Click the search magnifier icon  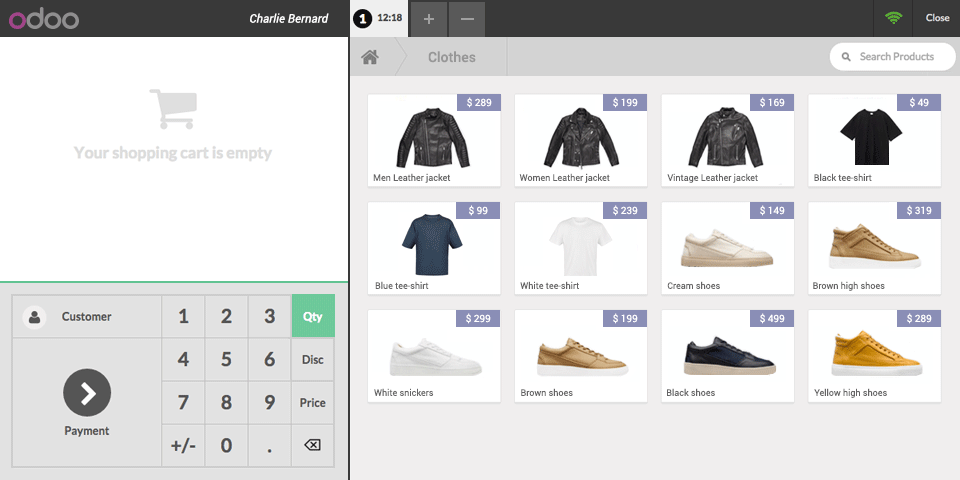[x=847, y=57]
